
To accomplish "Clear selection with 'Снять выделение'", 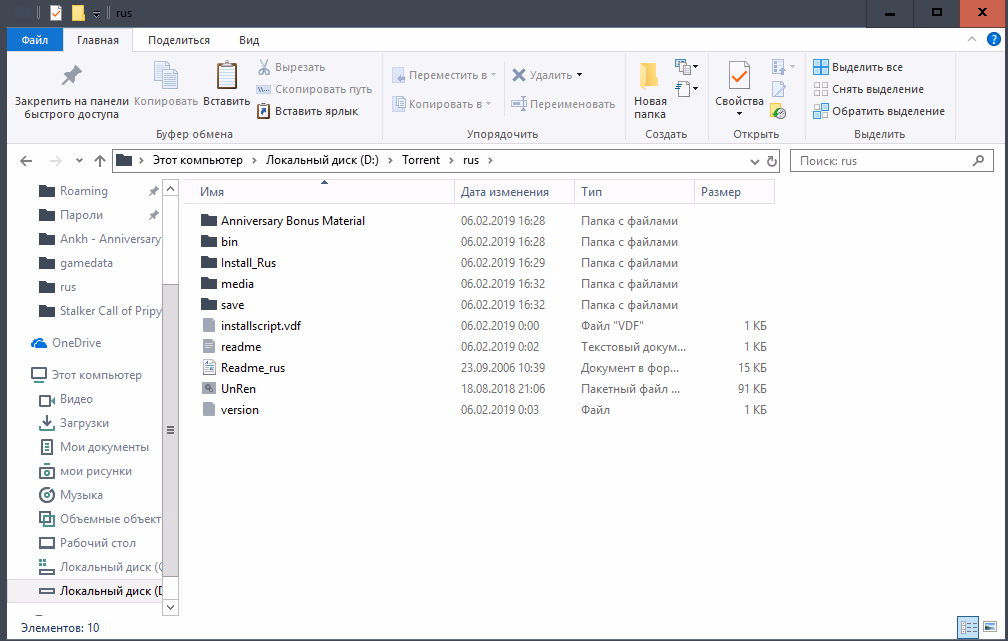I will click(823, 89).
